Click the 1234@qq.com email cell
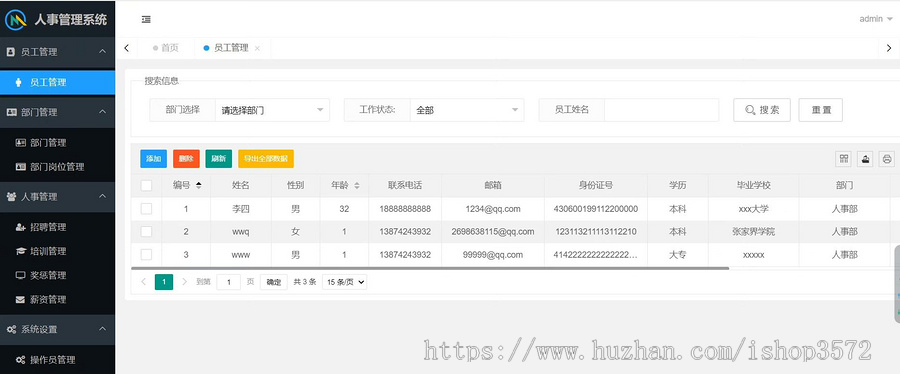900x374 pixels. click(493, 209)
